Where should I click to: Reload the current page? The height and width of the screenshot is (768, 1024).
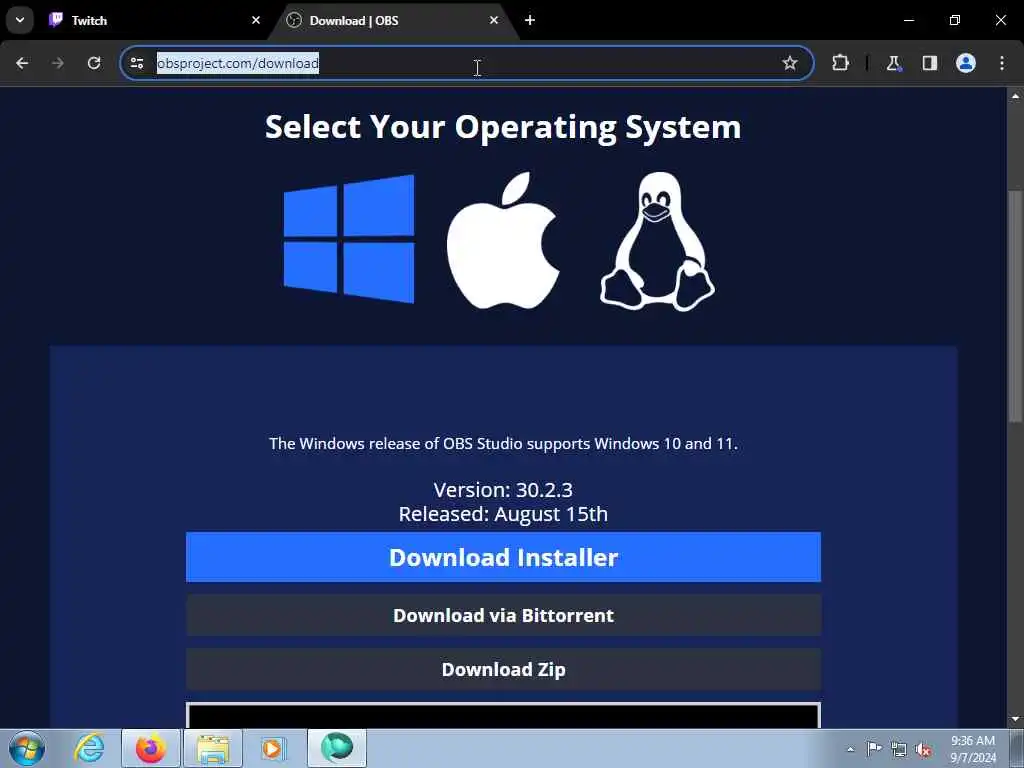pyautogui.click(x=94, y=63)
